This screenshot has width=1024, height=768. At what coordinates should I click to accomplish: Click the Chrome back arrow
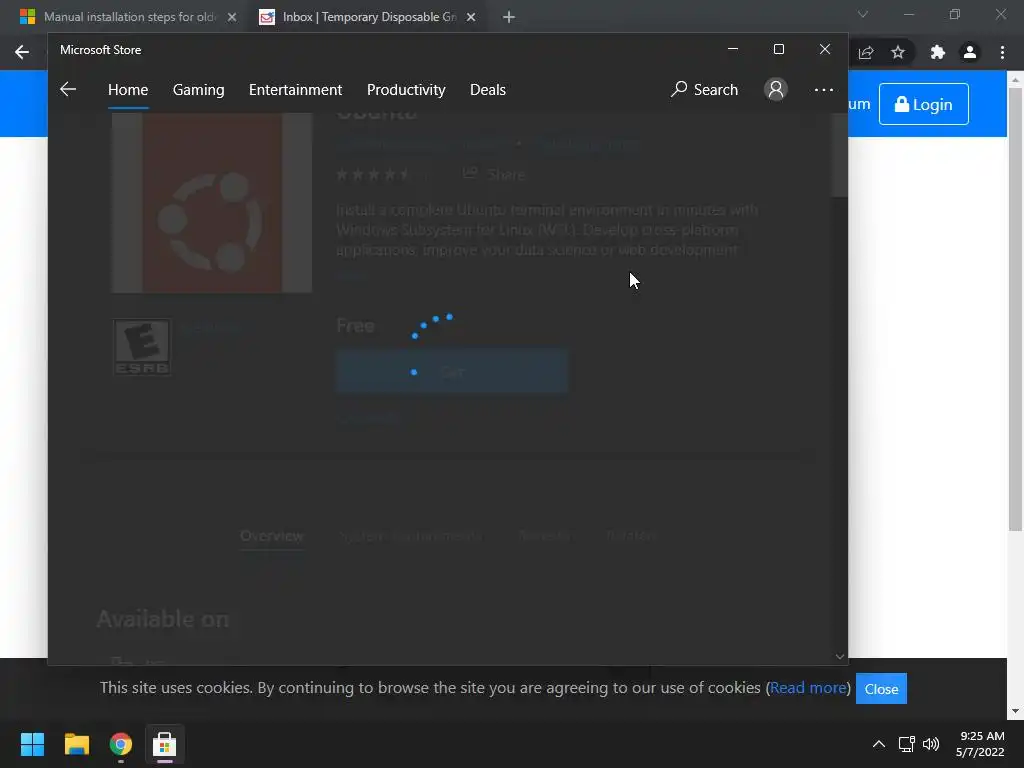[22, 52]
